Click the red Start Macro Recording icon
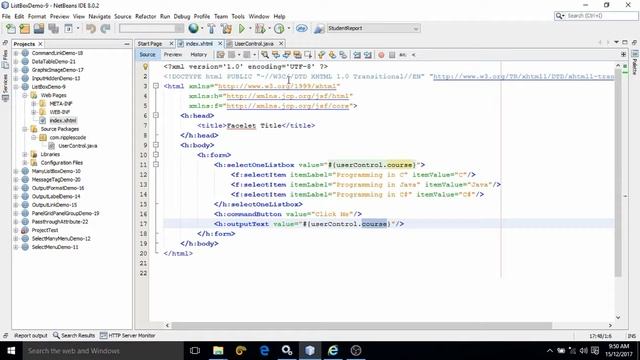The height and width of the screenshot is (360, 640). (x=381, y=55)
